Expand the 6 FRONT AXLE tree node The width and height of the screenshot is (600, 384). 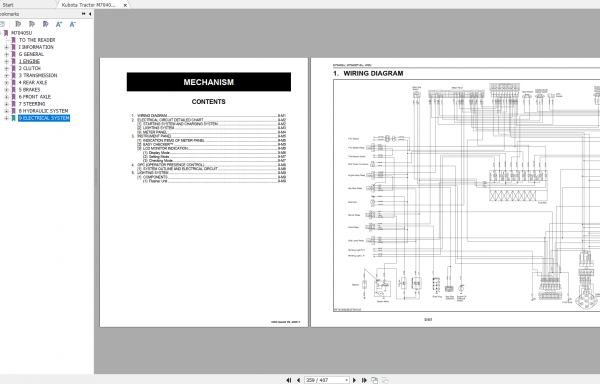pos(6,97)
